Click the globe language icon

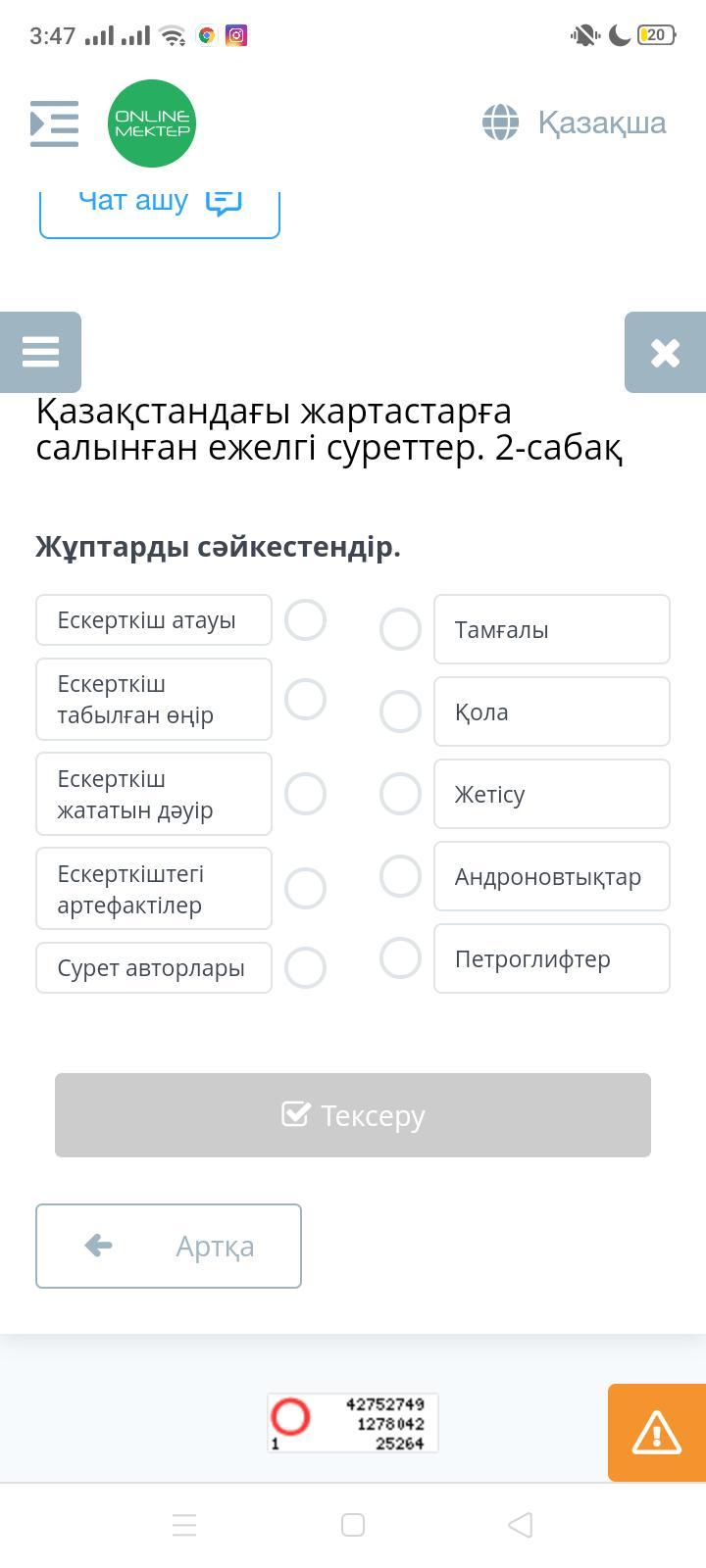[x=500, y=123]
